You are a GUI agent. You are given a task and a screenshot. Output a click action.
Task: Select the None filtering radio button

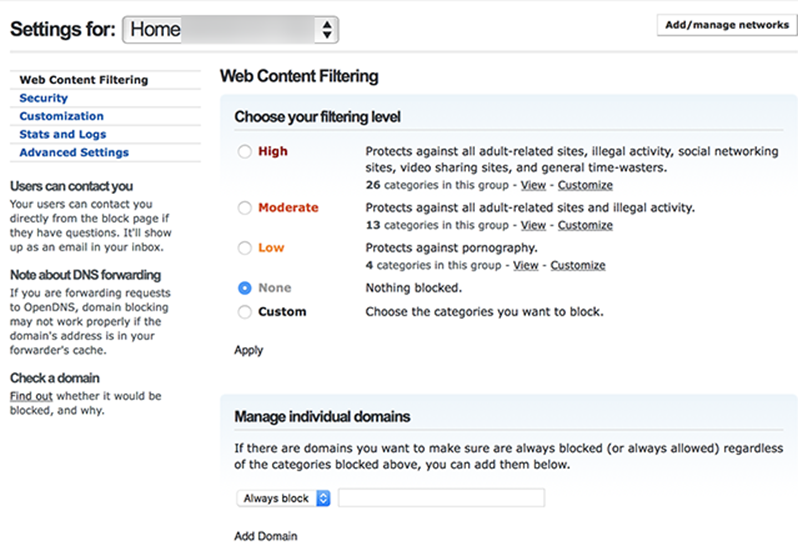tap(245, 288)
